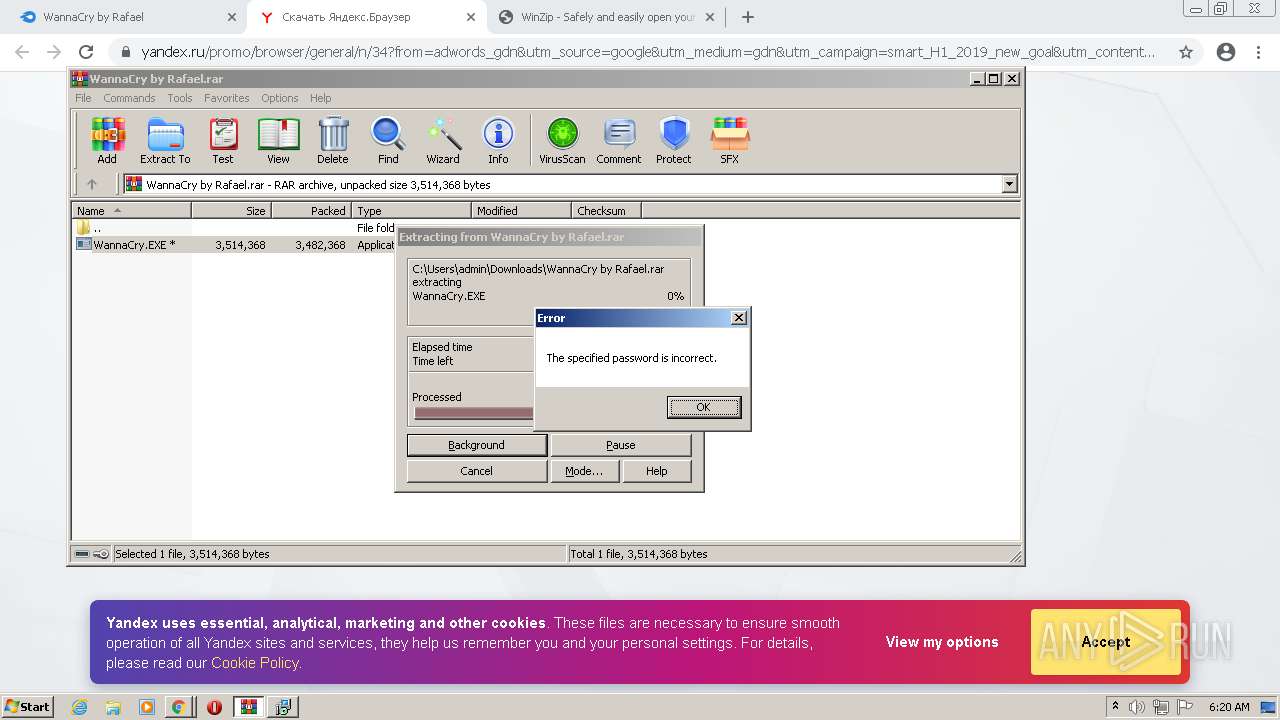This screenshot has height=720, width=1280.
Task: Click the Mode... button
Action: click(584, 471)
